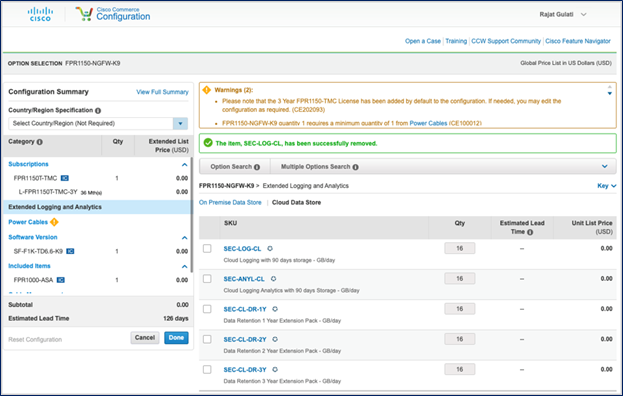Click the SEC-LOG-CL quantity field

(x=460, y=248)
